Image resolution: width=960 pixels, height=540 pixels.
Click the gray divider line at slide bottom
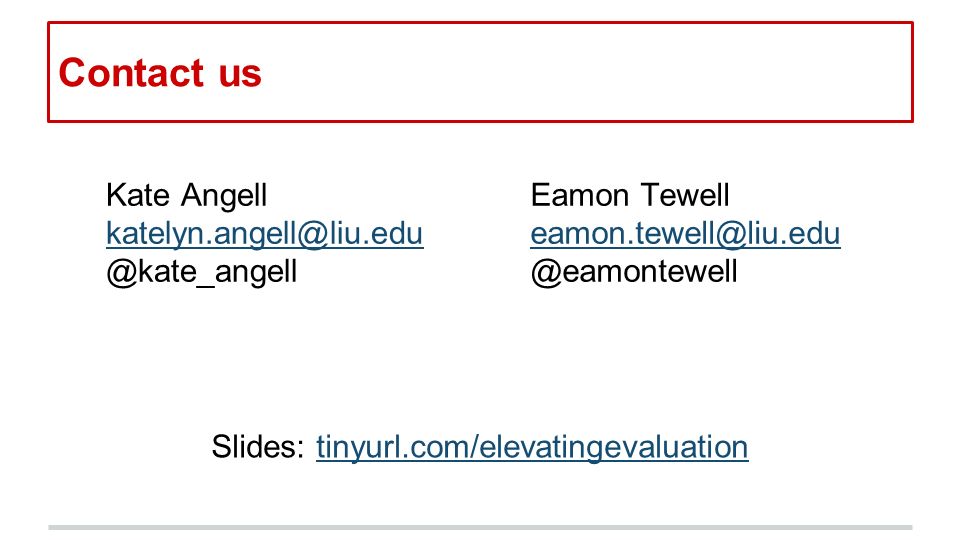coord(480,527)
